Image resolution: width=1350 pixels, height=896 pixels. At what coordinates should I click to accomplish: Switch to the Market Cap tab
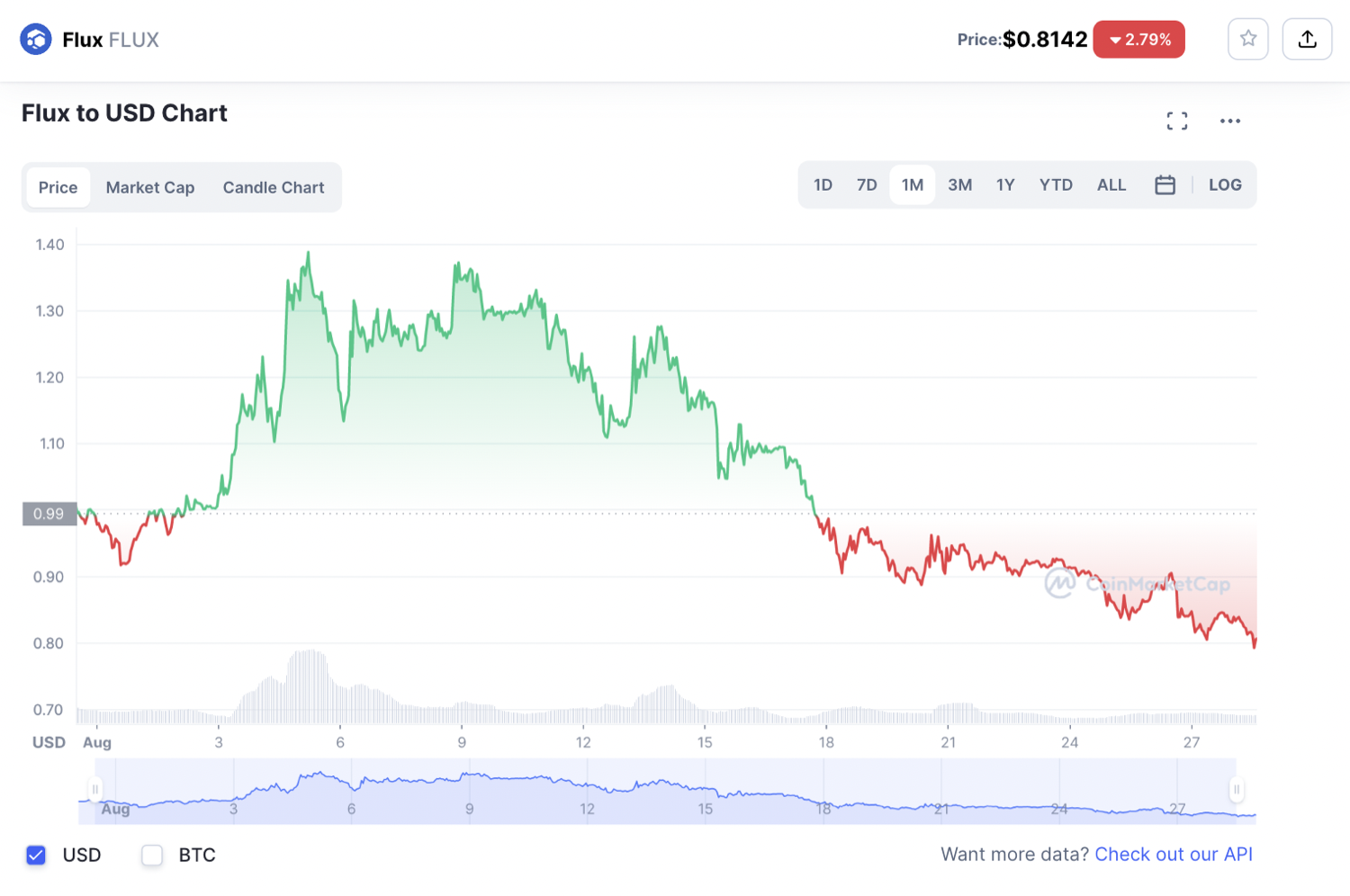(x=150, y=187)
